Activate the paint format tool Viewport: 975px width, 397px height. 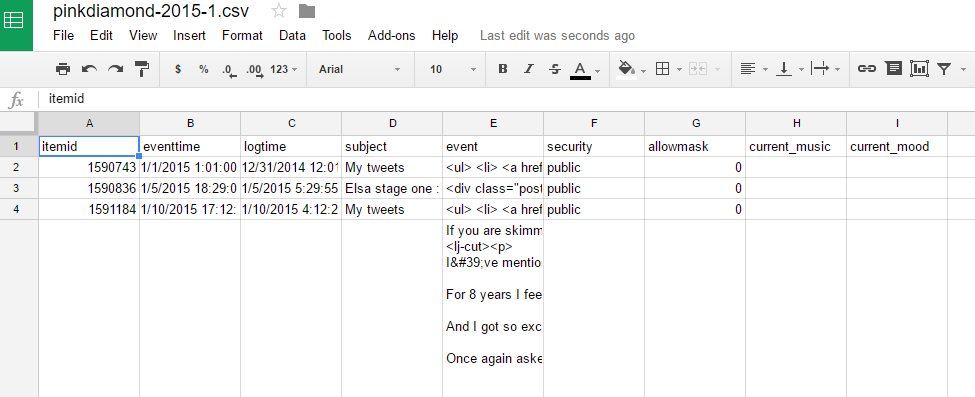pyautogui.click(x=142, y=69)
